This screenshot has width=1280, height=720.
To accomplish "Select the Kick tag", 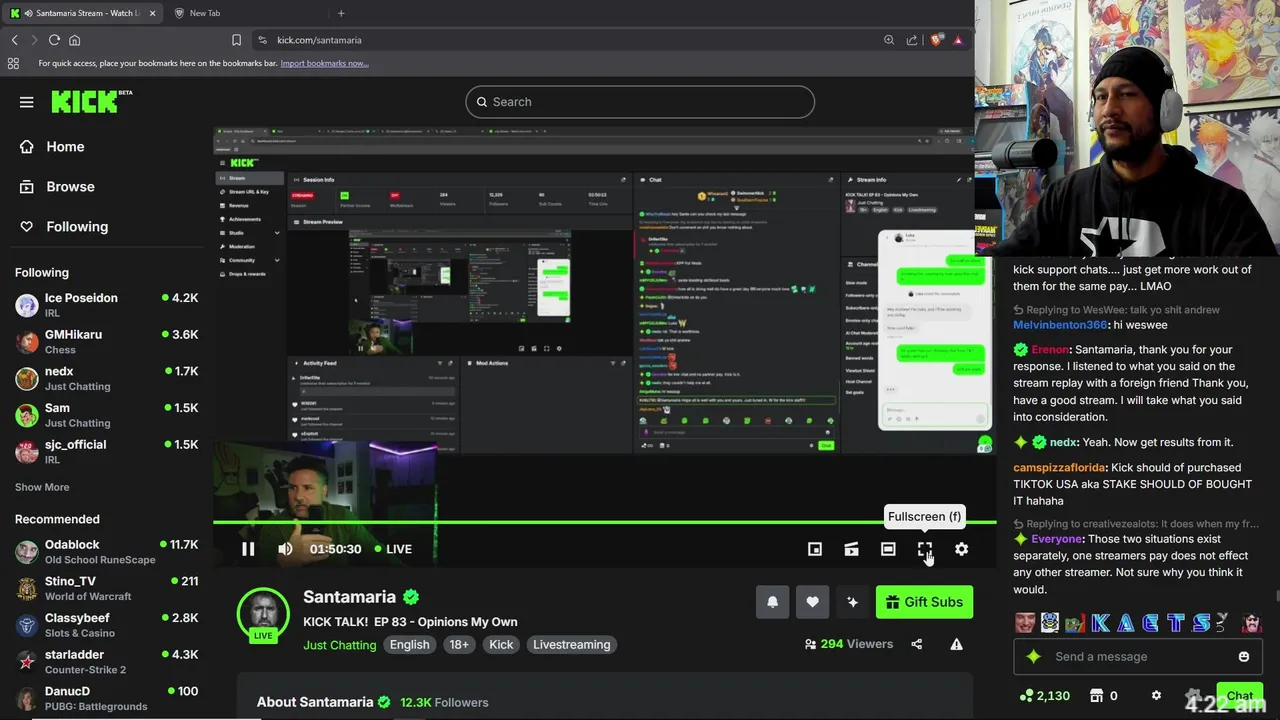I will click(501, 645).
